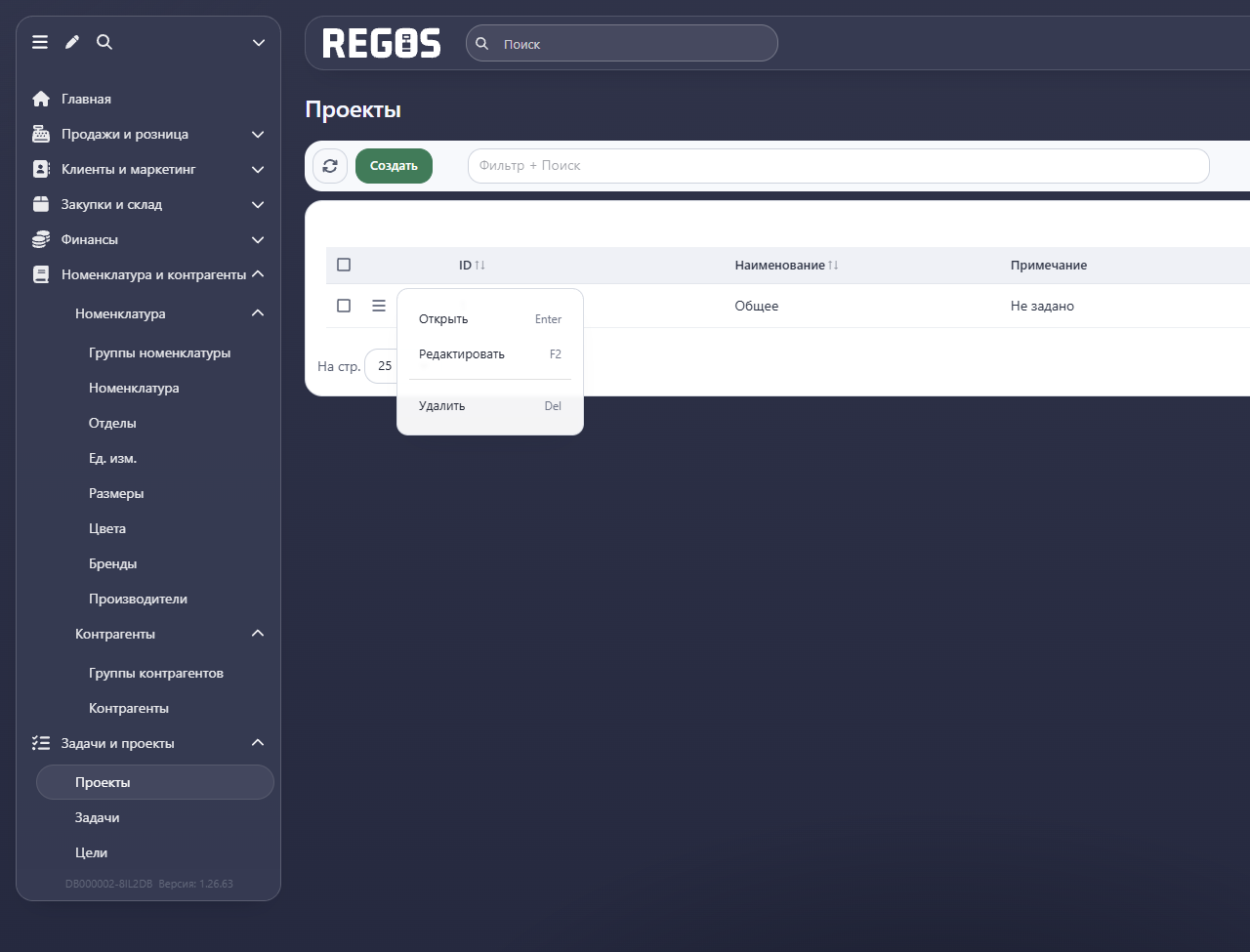Click the box icon for Закупки и склад

click(x=41, y=204)
